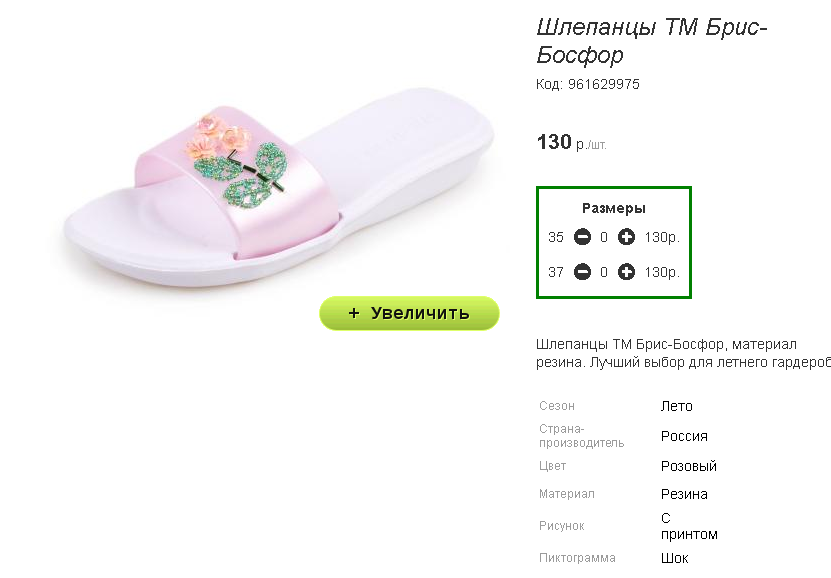Select the product code 961629975
The image size is (831, 578).
604,84
